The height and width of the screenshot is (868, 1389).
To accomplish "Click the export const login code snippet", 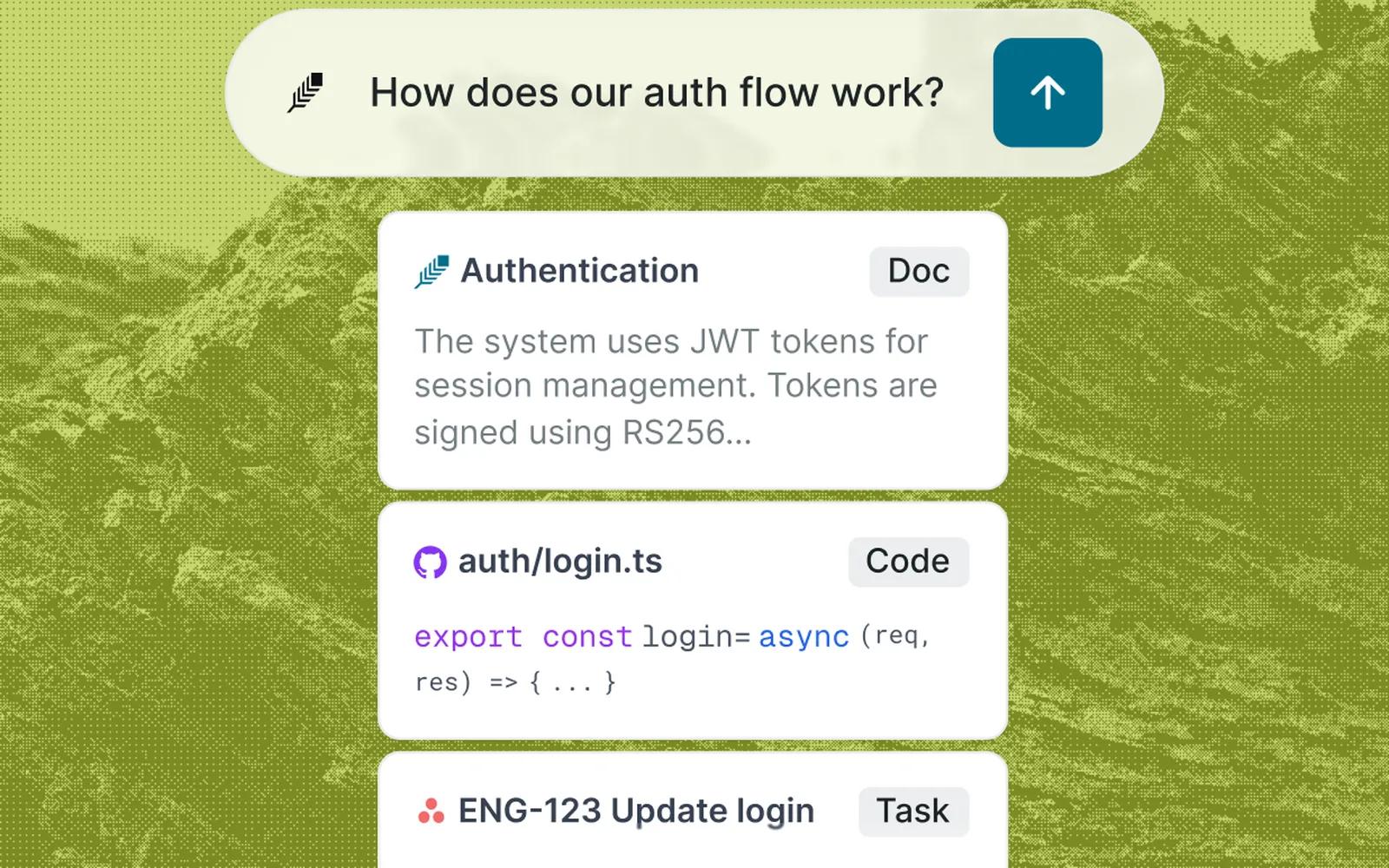I will [673, 659].
